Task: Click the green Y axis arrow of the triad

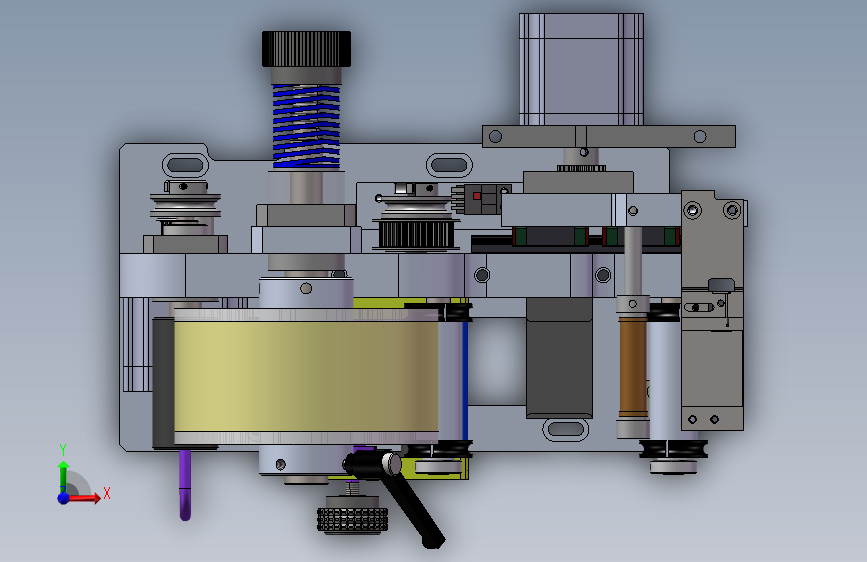Action: [x=64, y=476]
